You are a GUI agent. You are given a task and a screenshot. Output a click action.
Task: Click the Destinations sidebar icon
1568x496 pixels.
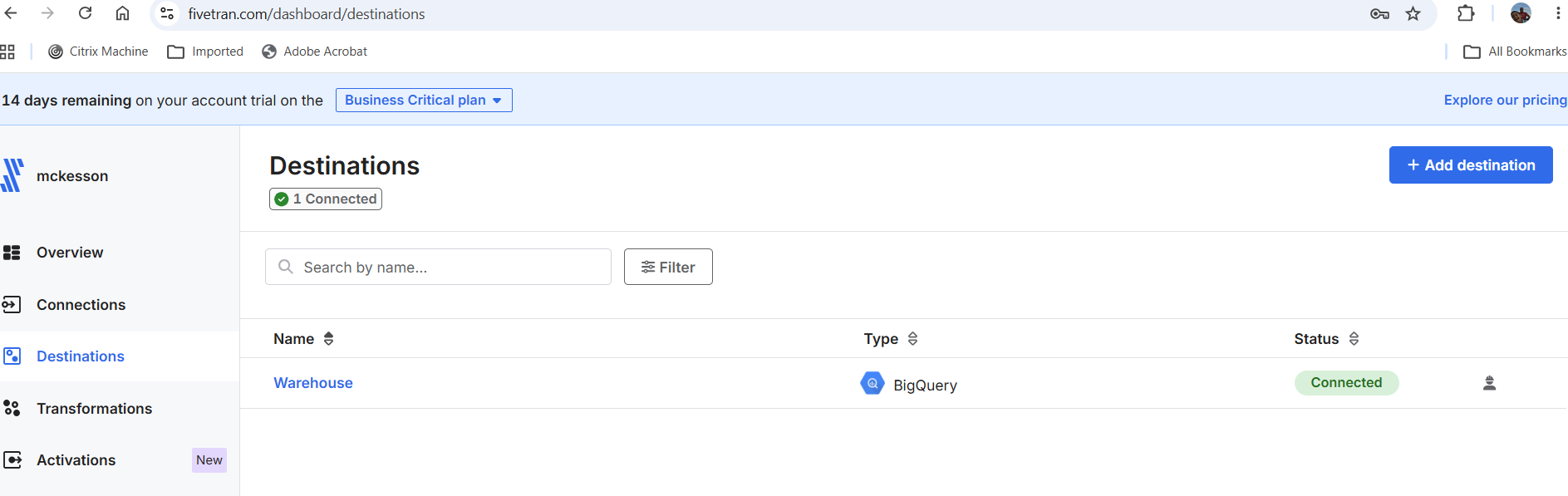click(x=12, y=356)
